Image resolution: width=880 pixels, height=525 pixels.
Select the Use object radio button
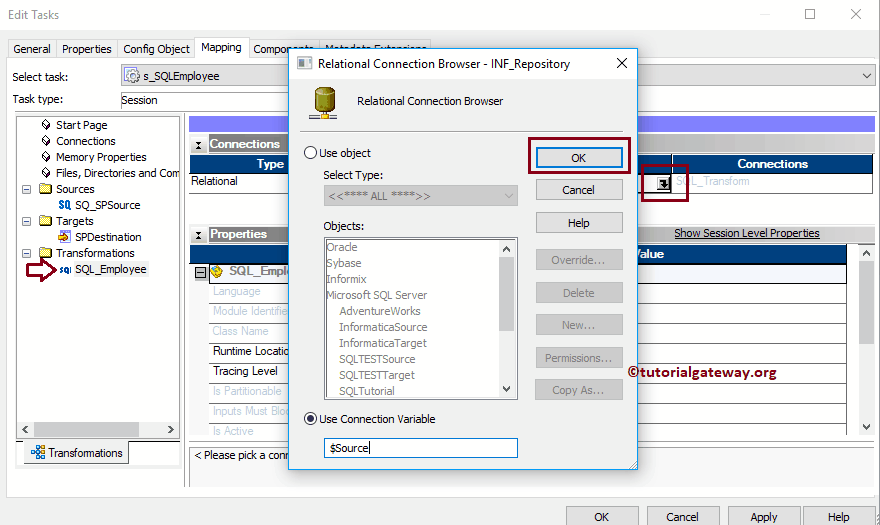point(310,153)
